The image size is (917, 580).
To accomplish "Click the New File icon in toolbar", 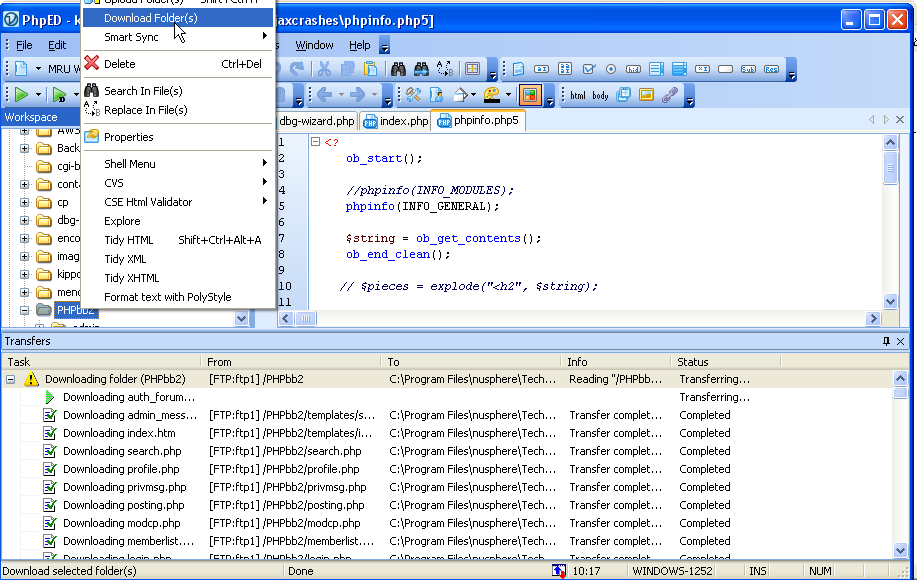I will pos(21,69).
